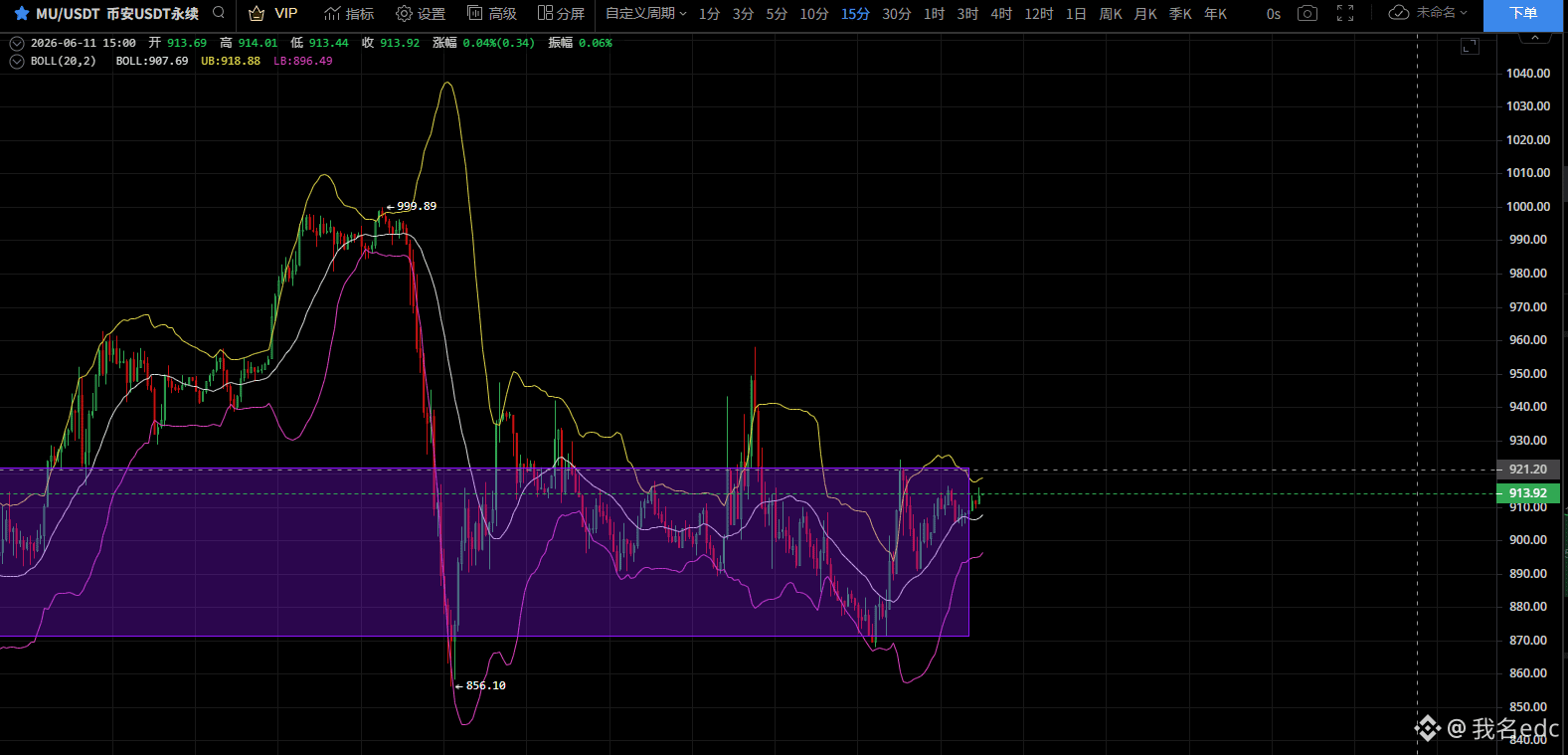Image resolution: width=1568 pixels, height=755 pixels.
Task: Click the 870.00 price axis label
Action: (1528, 640)
